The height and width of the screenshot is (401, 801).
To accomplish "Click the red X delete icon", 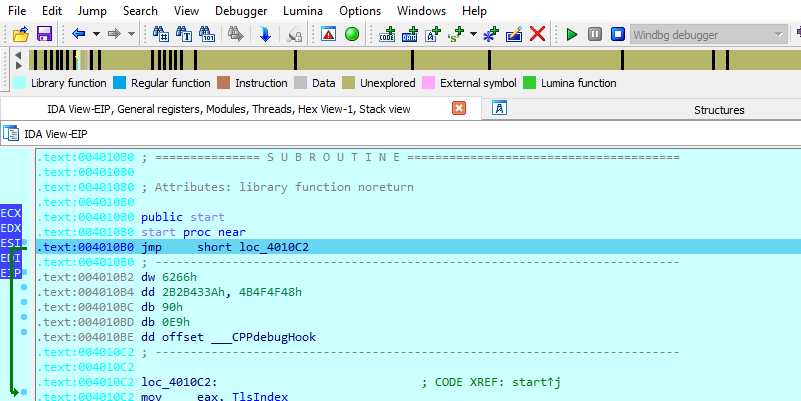I will coord(537,34).
